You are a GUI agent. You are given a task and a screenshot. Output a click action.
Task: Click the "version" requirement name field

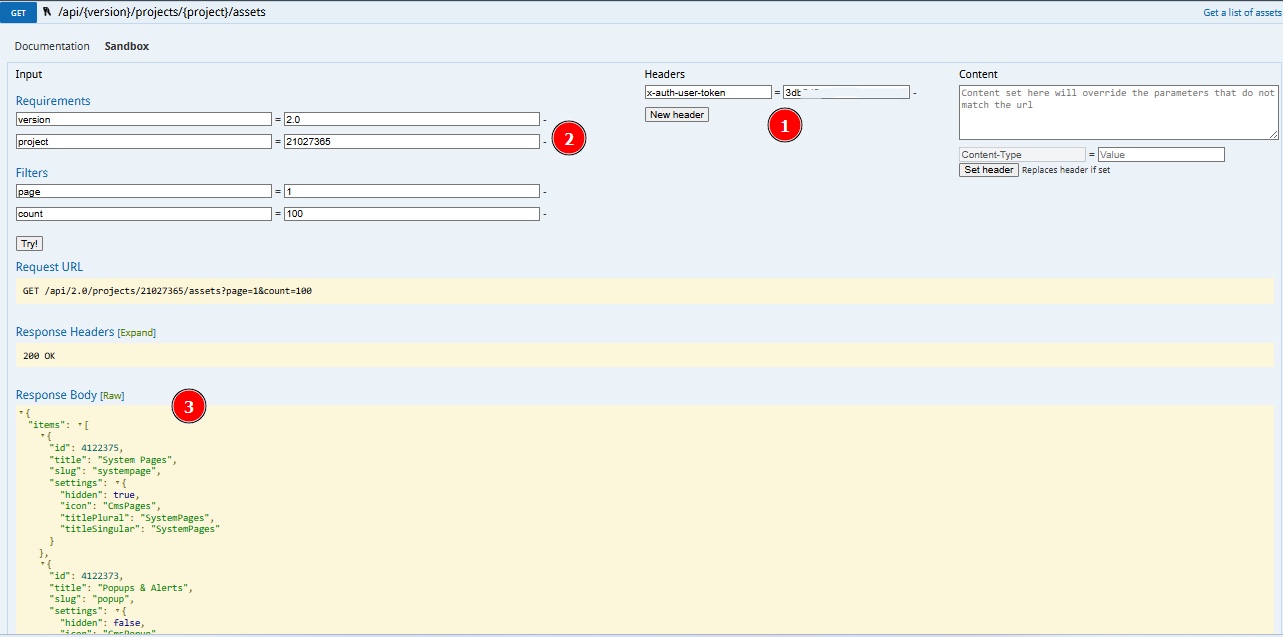pos(143,119)
